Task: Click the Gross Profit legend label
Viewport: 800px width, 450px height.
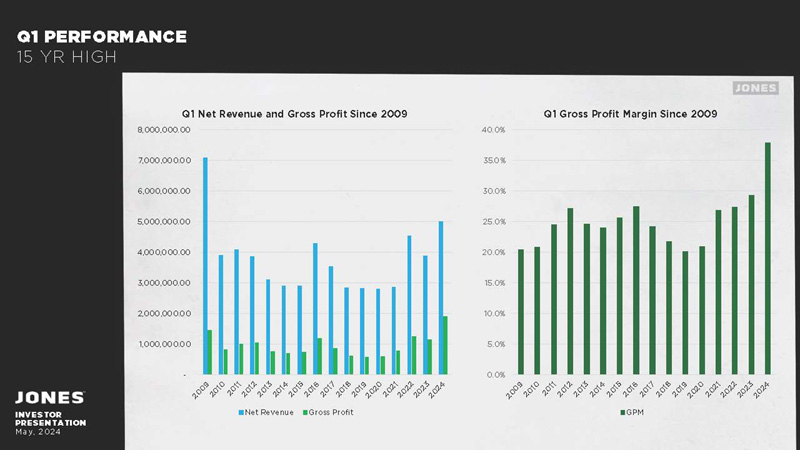Action: pyautogui.click(x=331, y=412)
